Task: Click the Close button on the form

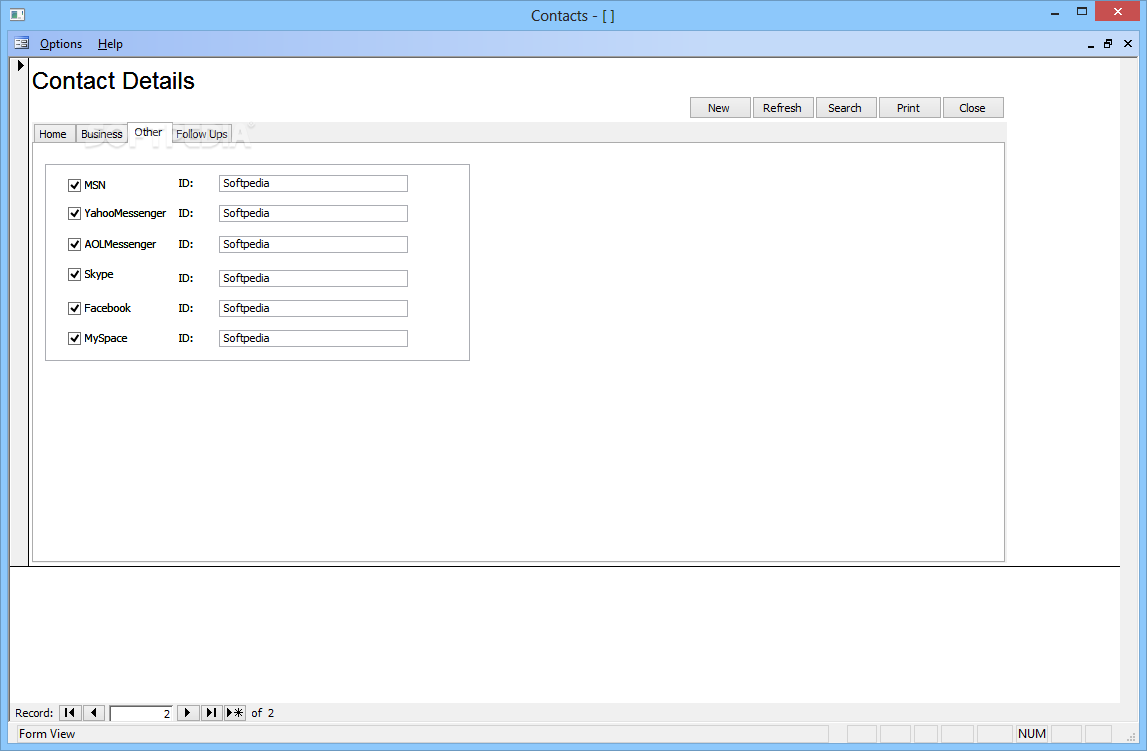Action: pos(973,107)
